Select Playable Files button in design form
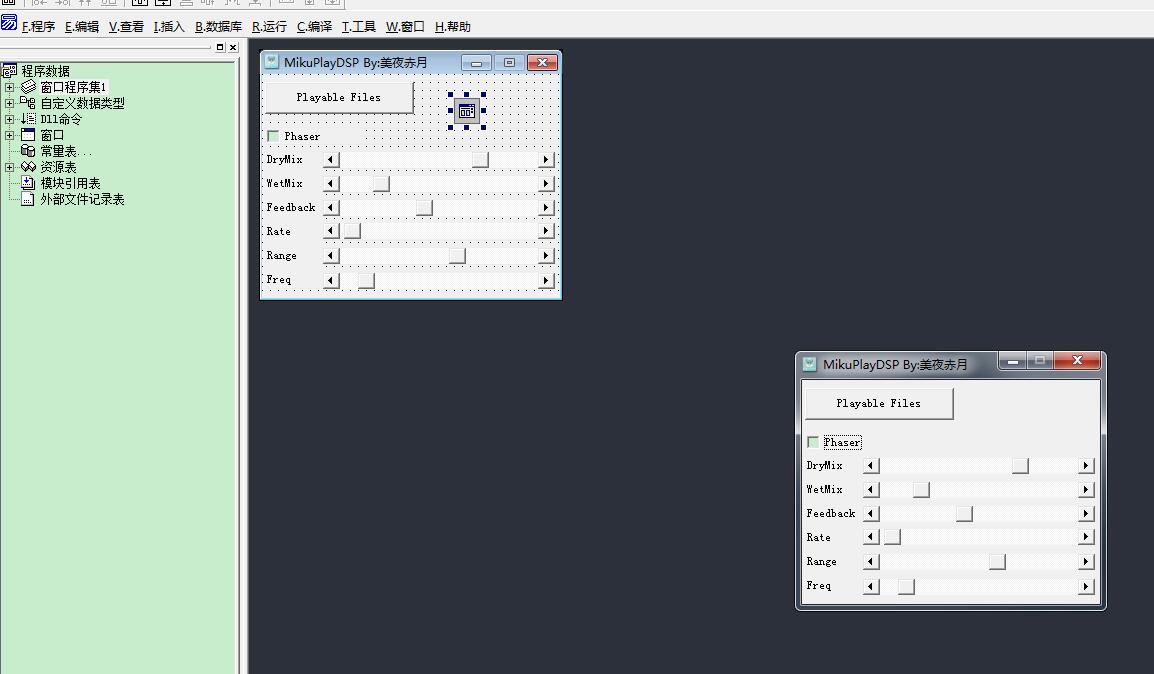Image resolution: width=1154 pixels, height=674 pixels. click(339, 97)
